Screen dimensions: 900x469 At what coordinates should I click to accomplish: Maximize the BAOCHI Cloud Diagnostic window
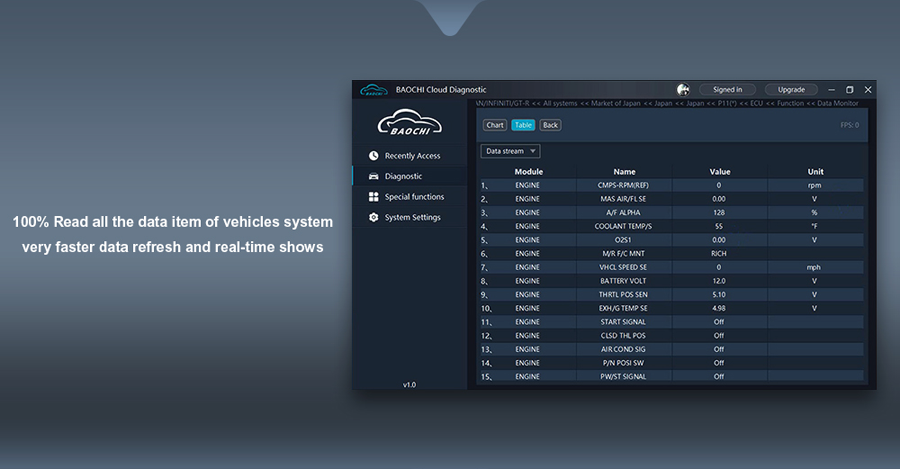click(x=850, y=90)
